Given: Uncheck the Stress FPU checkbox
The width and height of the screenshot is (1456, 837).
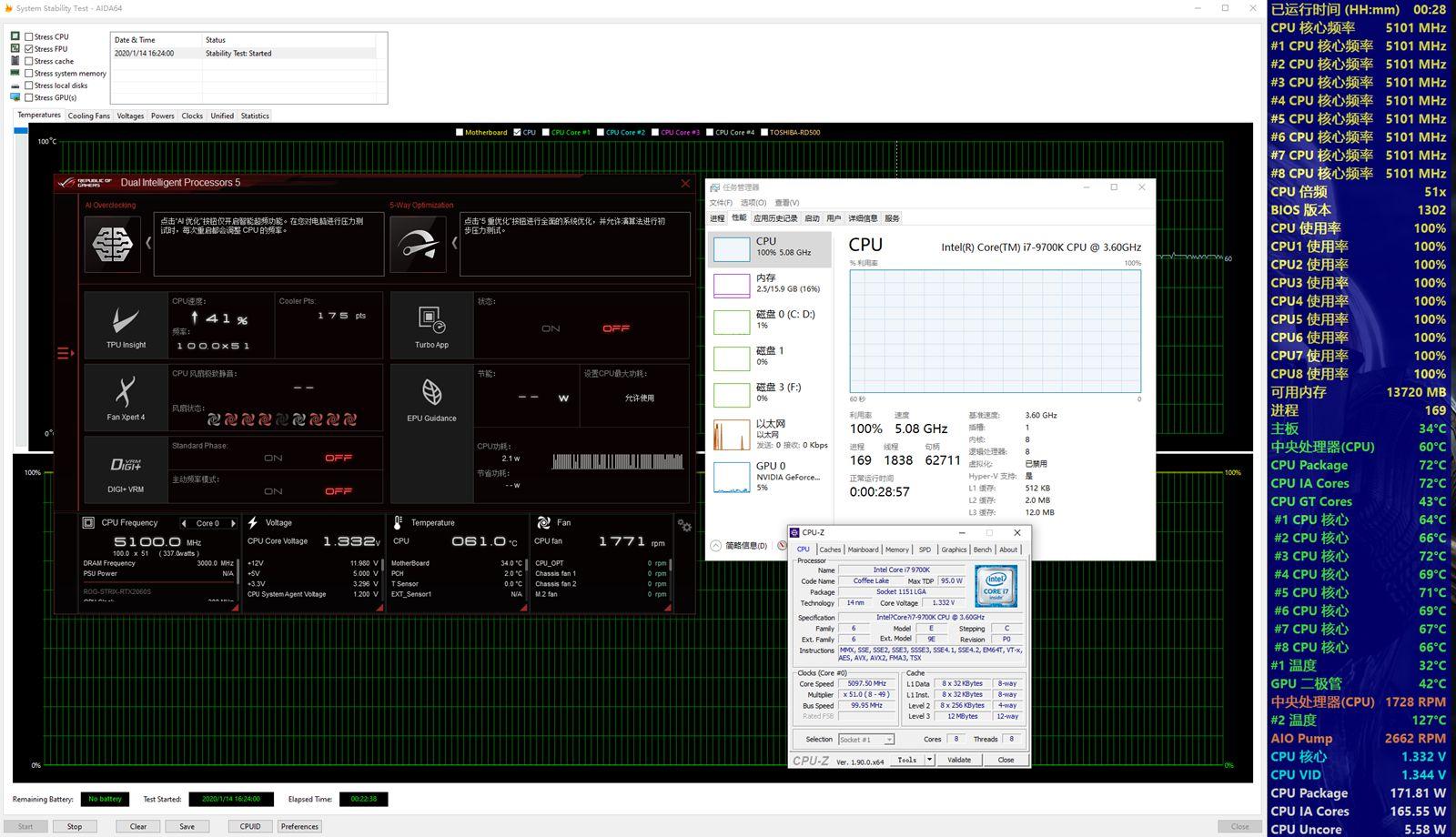Looking at the screenshot, I should pyautogui.click(x=29, y=49).
